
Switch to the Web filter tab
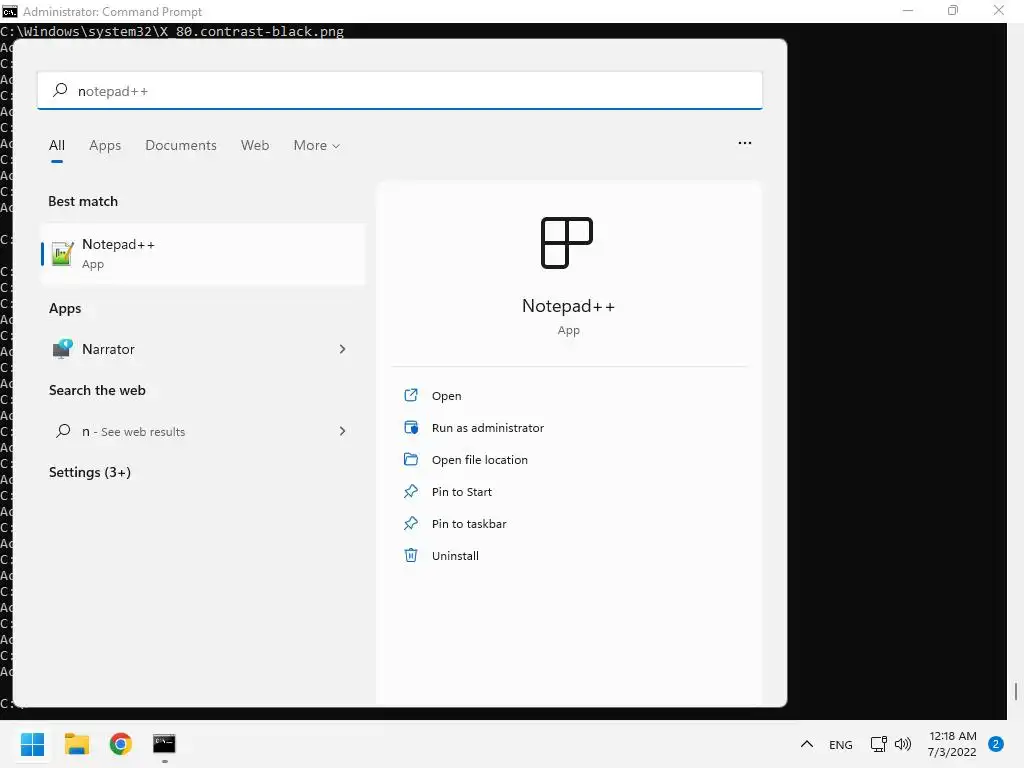pyautogui.click(x=255, y=146)
